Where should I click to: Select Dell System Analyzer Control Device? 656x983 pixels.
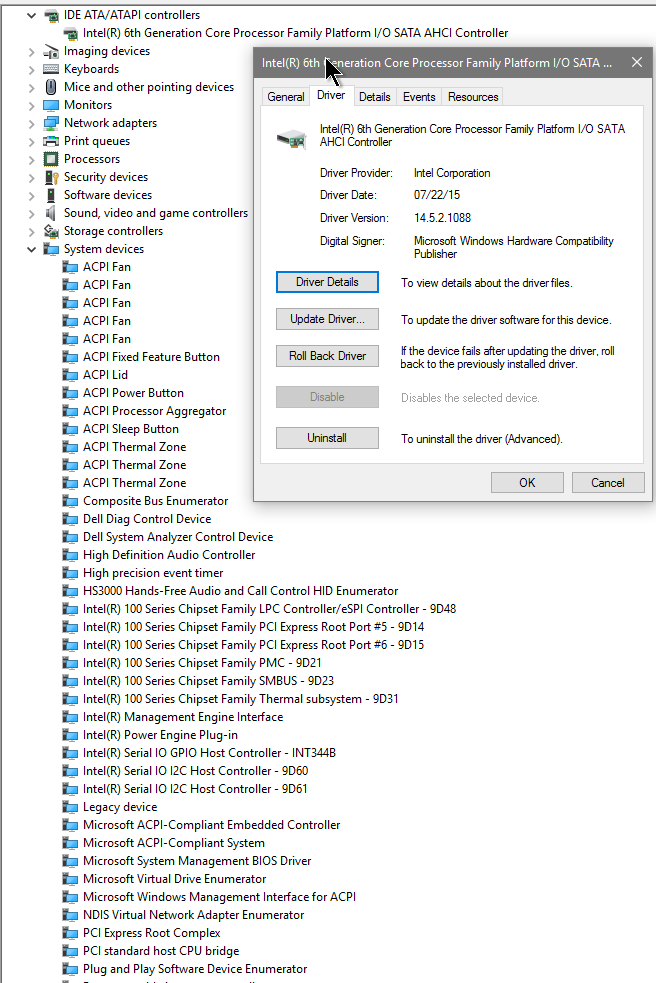pos(177,537)
